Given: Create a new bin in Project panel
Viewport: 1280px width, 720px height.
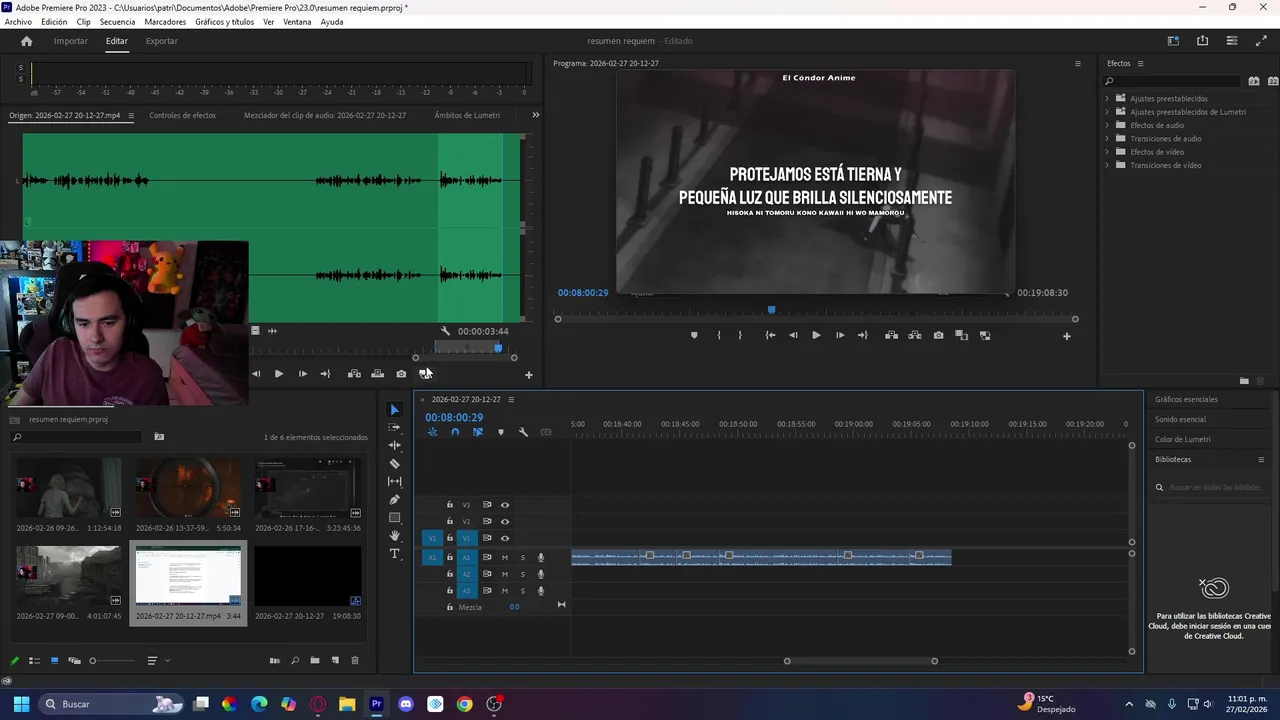Looking at the screenshot, I should [314, 660].
